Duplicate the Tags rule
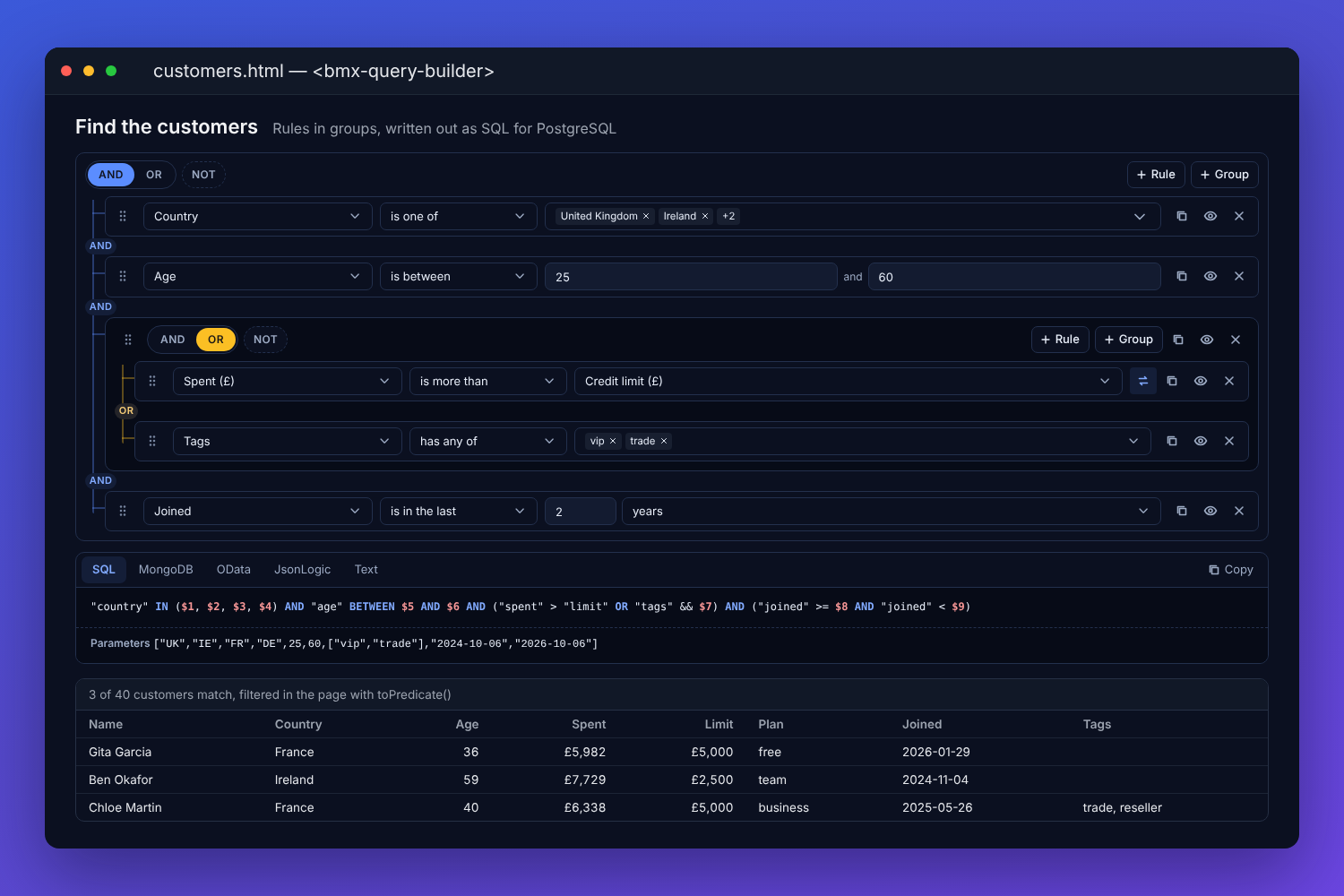The image size is (1344, 896). (1172, 441)
